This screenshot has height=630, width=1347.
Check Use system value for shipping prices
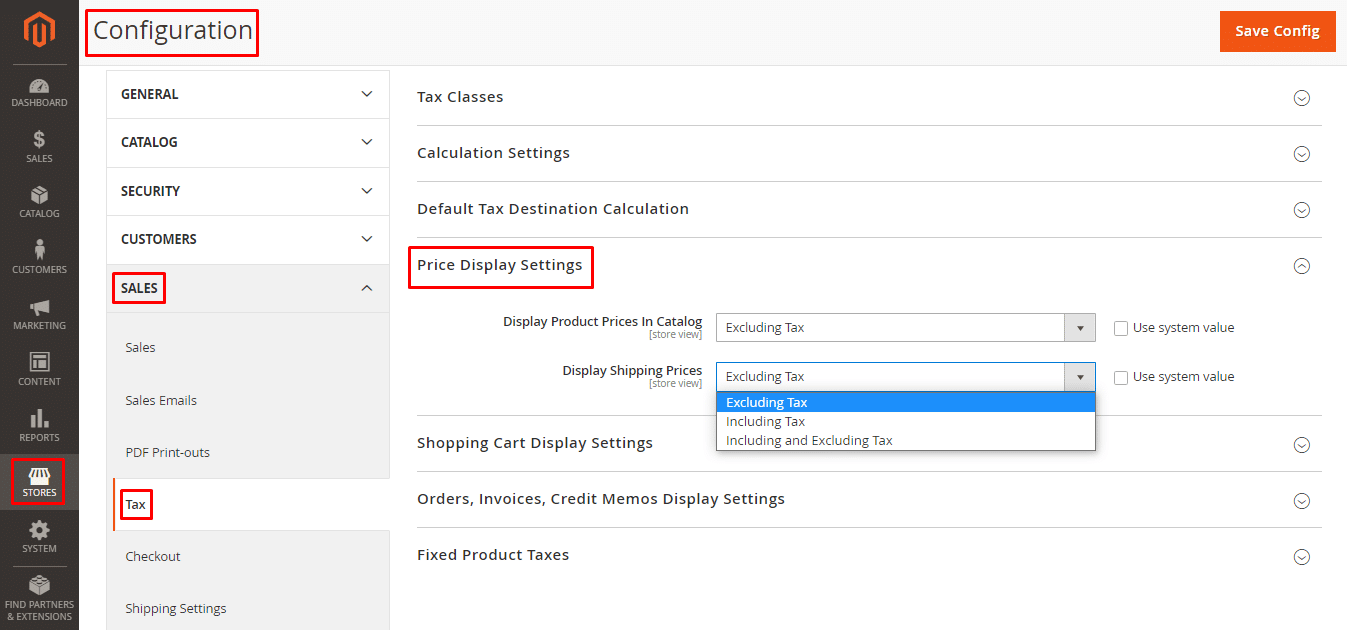[x=1120, y=376]
